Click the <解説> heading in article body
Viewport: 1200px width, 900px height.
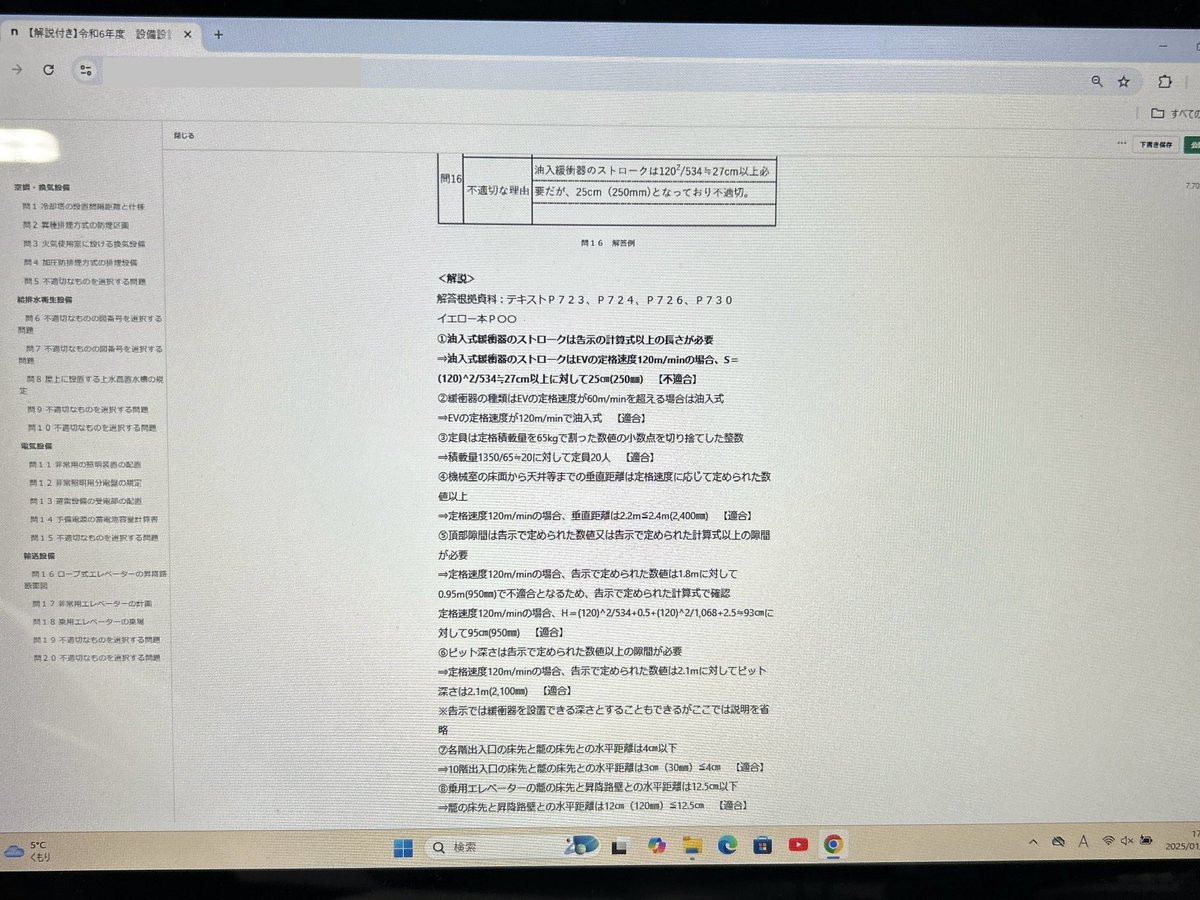[x=456, y=279]
